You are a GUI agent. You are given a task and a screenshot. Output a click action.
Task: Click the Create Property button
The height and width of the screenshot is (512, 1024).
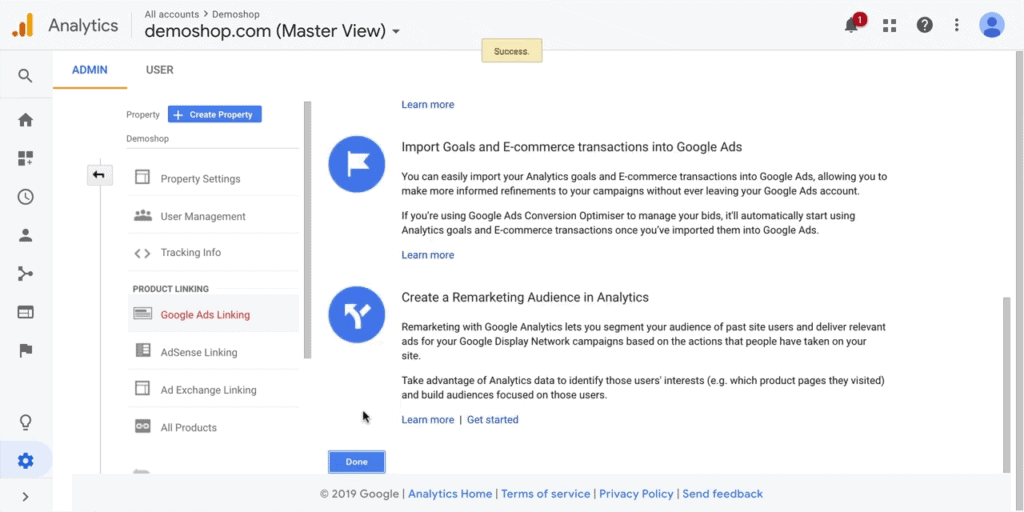(x=214, y=114)
